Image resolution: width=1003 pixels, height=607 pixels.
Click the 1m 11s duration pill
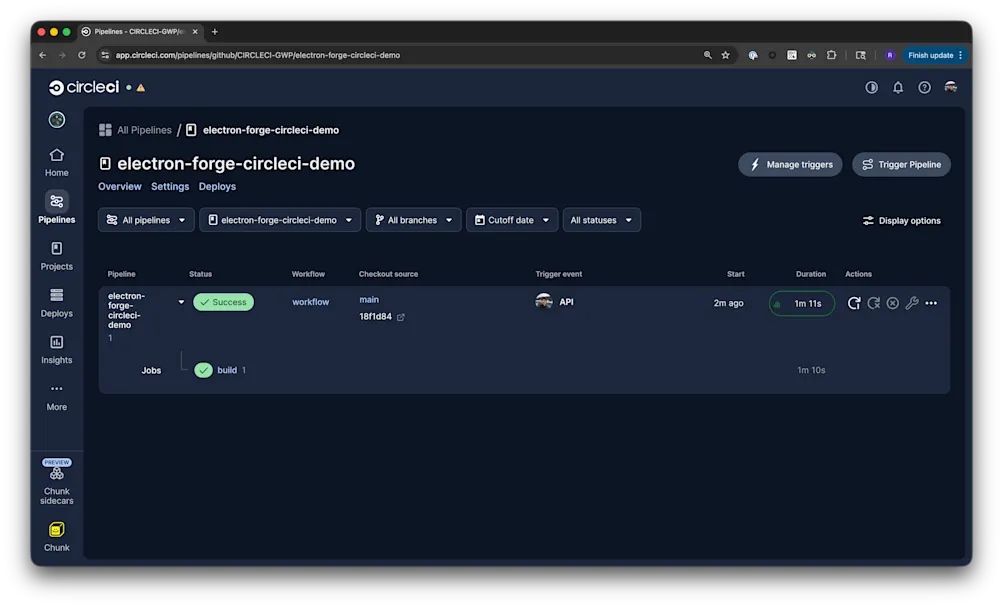pos(802,304)
